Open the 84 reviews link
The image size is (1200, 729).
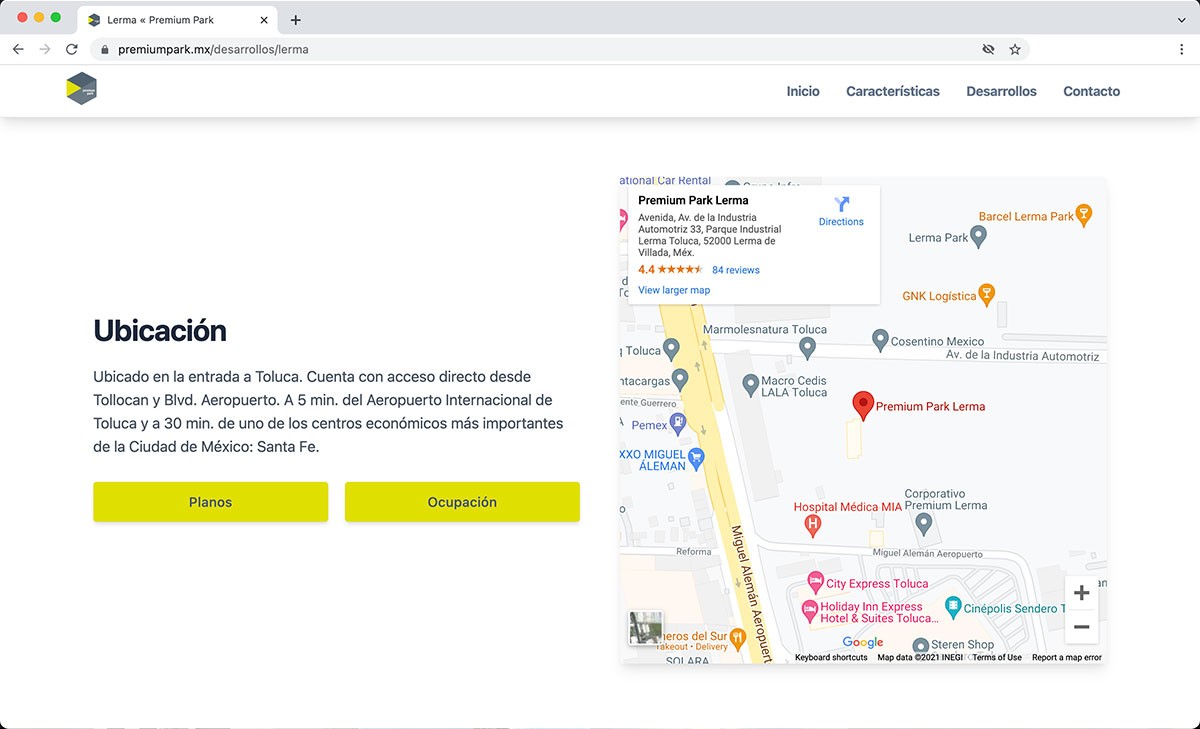tap(736, 270)
